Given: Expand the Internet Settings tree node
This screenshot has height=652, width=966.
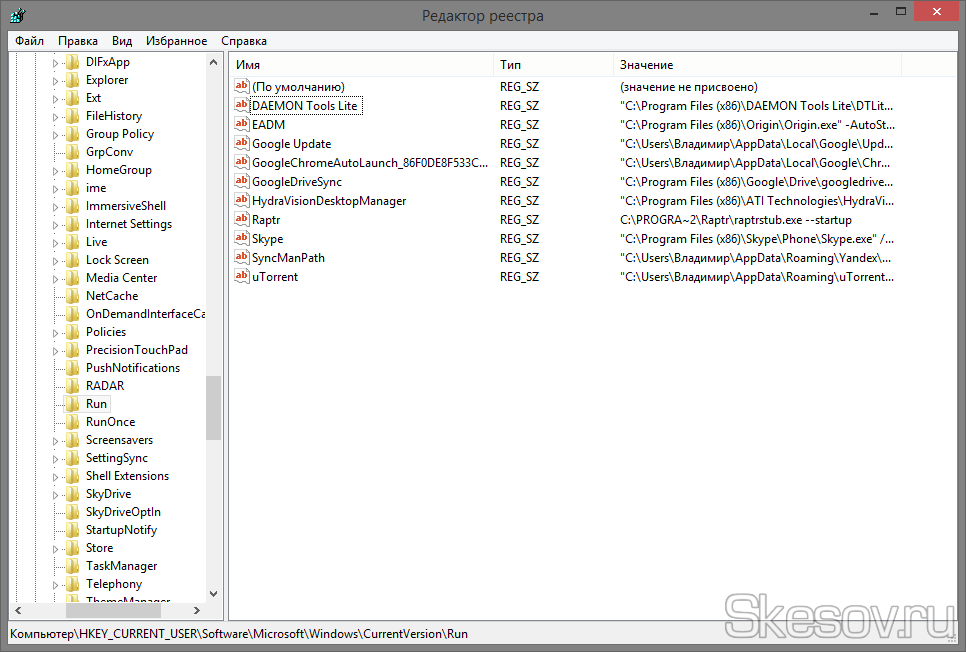Looking at the screenshot, I should click(56, 224).
